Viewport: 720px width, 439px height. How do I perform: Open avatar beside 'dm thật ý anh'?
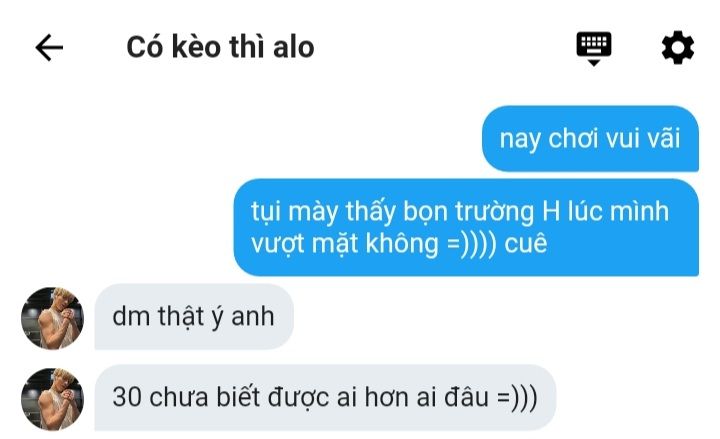point(52,318)
